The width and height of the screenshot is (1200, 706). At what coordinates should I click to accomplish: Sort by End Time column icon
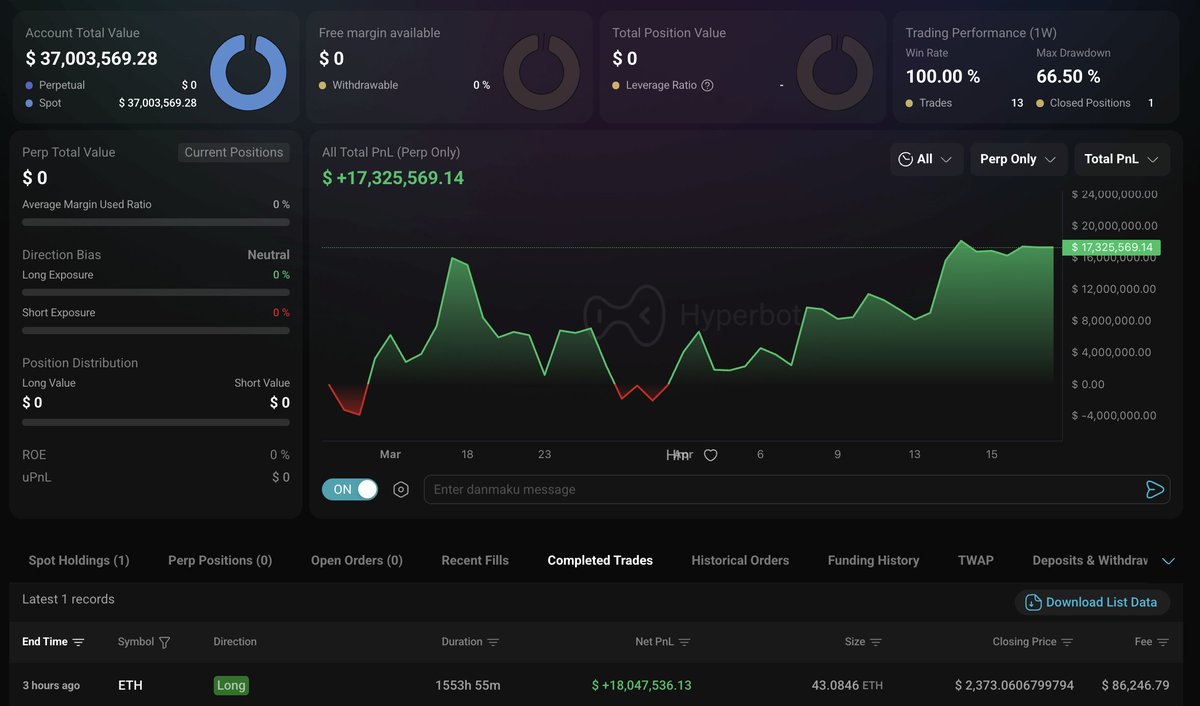click(79, 642)
